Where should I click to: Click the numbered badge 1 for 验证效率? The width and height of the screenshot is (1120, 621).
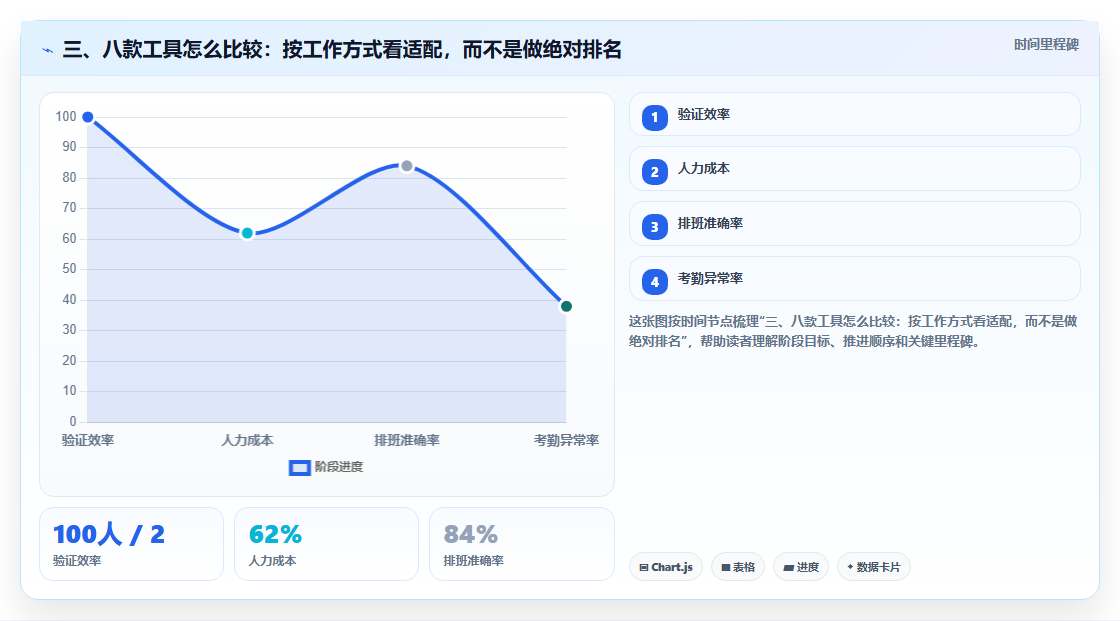coord(654,118)
